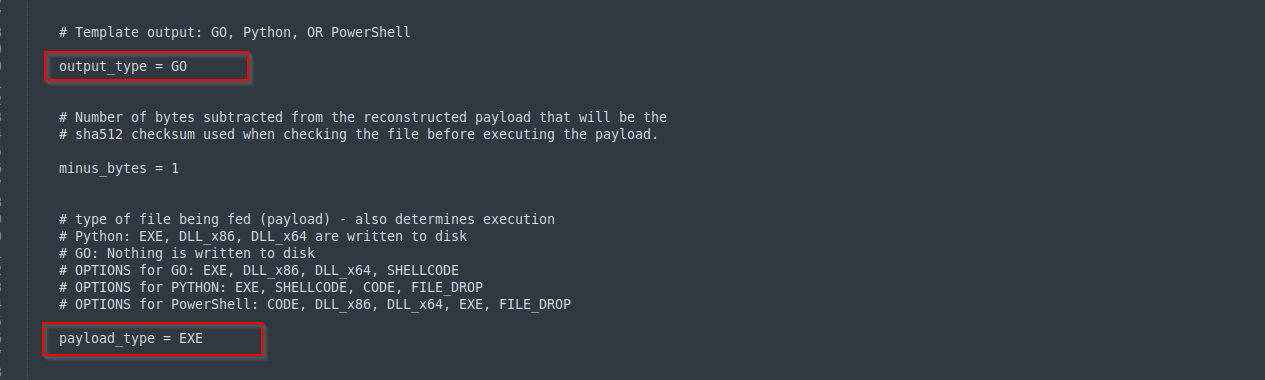Click the word sha512 in the comment
Viewport: 1265px width, 380px height.
pyautogui.click(x=99, y=134)
